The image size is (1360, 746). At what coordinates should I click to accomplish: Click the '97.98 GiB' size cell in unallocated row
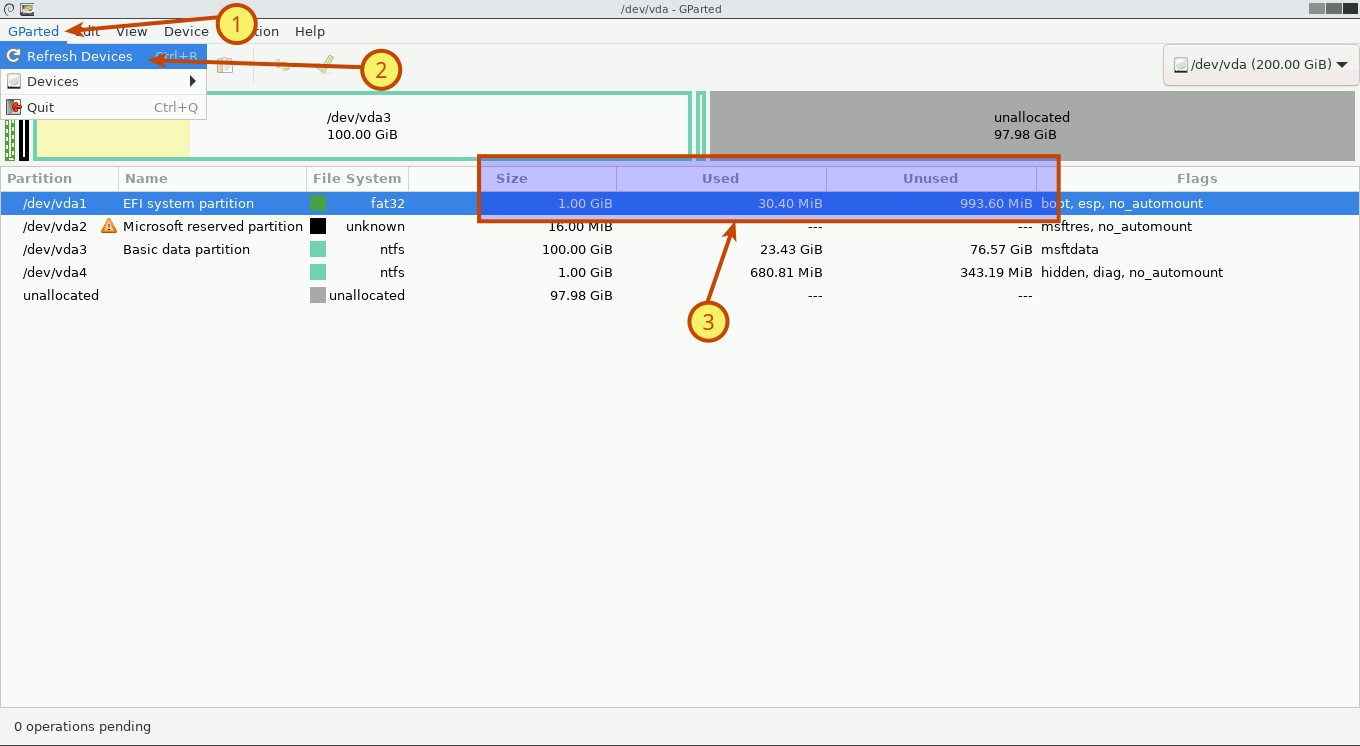point(582,295)
